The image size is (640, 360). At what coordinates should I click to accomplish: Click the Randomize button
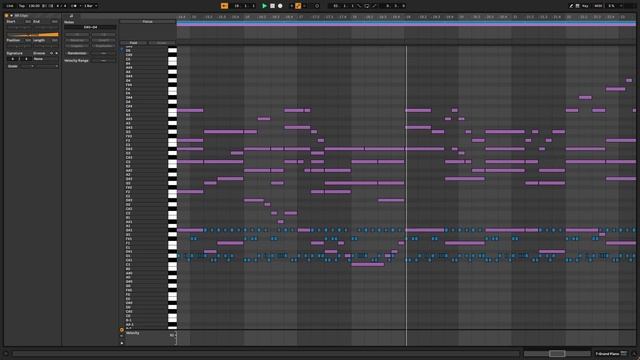(77, 53)
